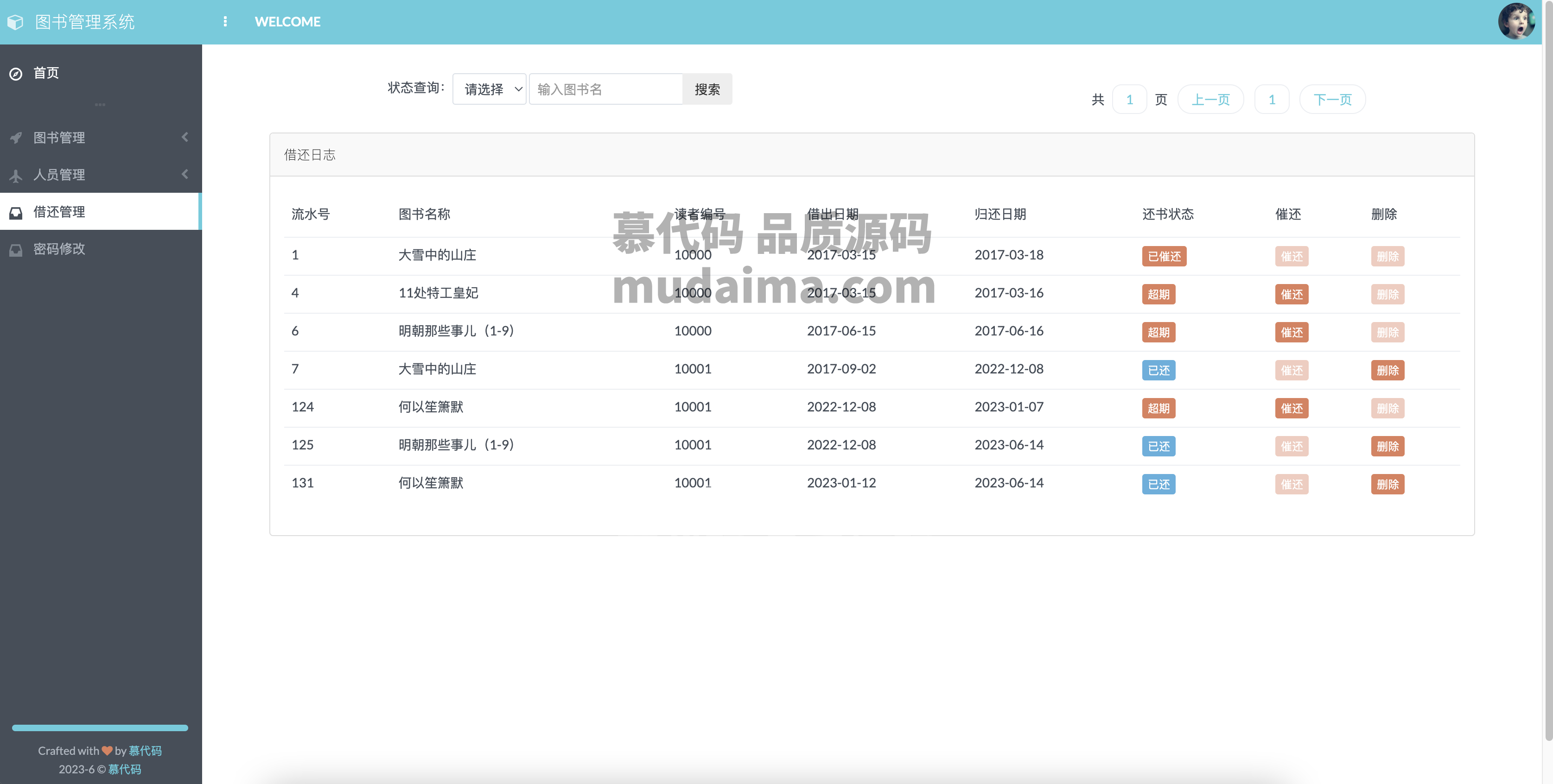The height and width of the screenshot is (784, 1553).
Task: Open the 请选择 status dropdown
Action: click(x=489, y=89)
